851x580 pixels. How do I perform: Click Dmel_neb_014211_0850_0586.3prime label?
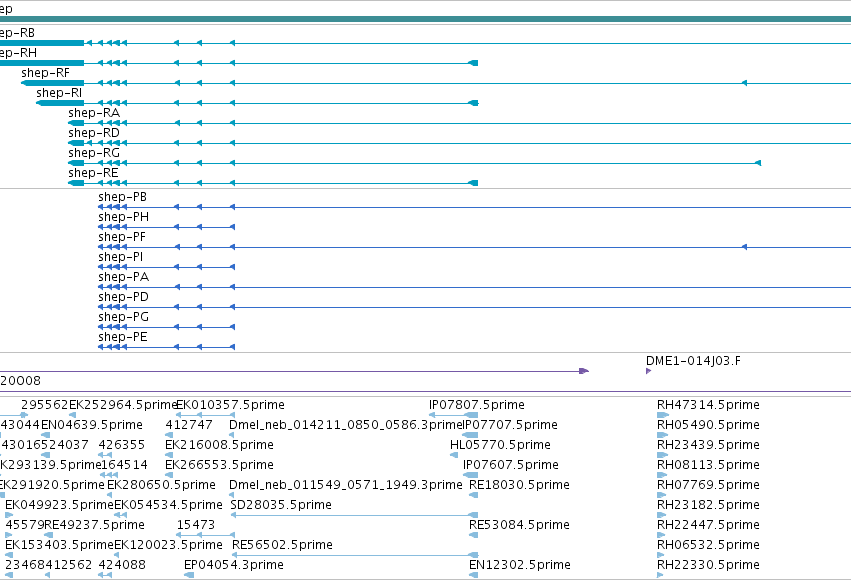pyautogui.click(x=346, y=425)
